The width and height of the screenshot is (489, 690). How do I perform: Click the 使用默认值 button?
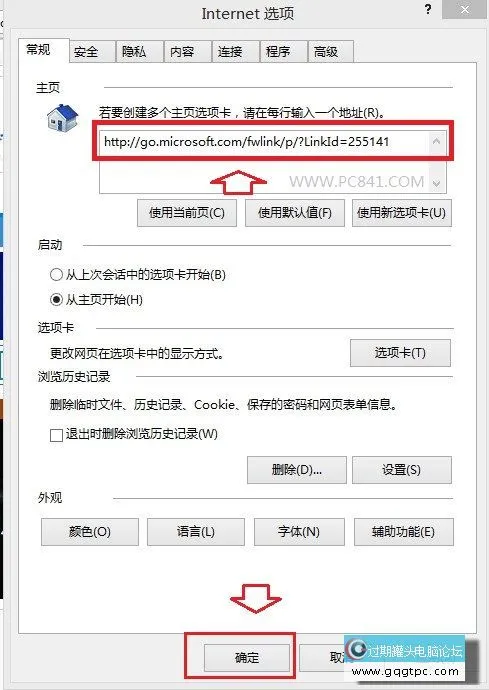[294, 213]
